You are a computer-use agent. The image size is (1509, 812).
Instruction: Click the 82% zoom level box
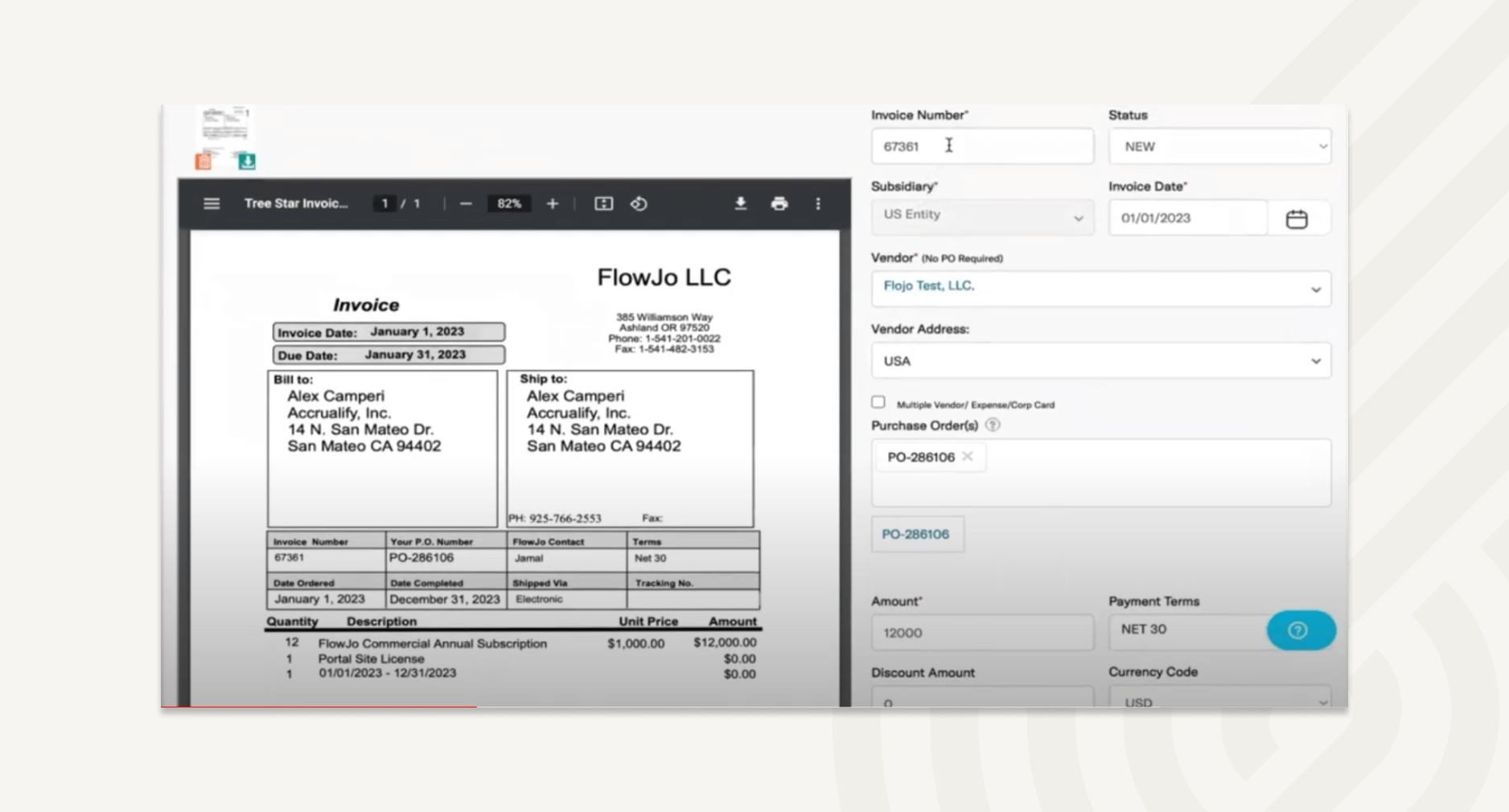(x=508, y=203)
